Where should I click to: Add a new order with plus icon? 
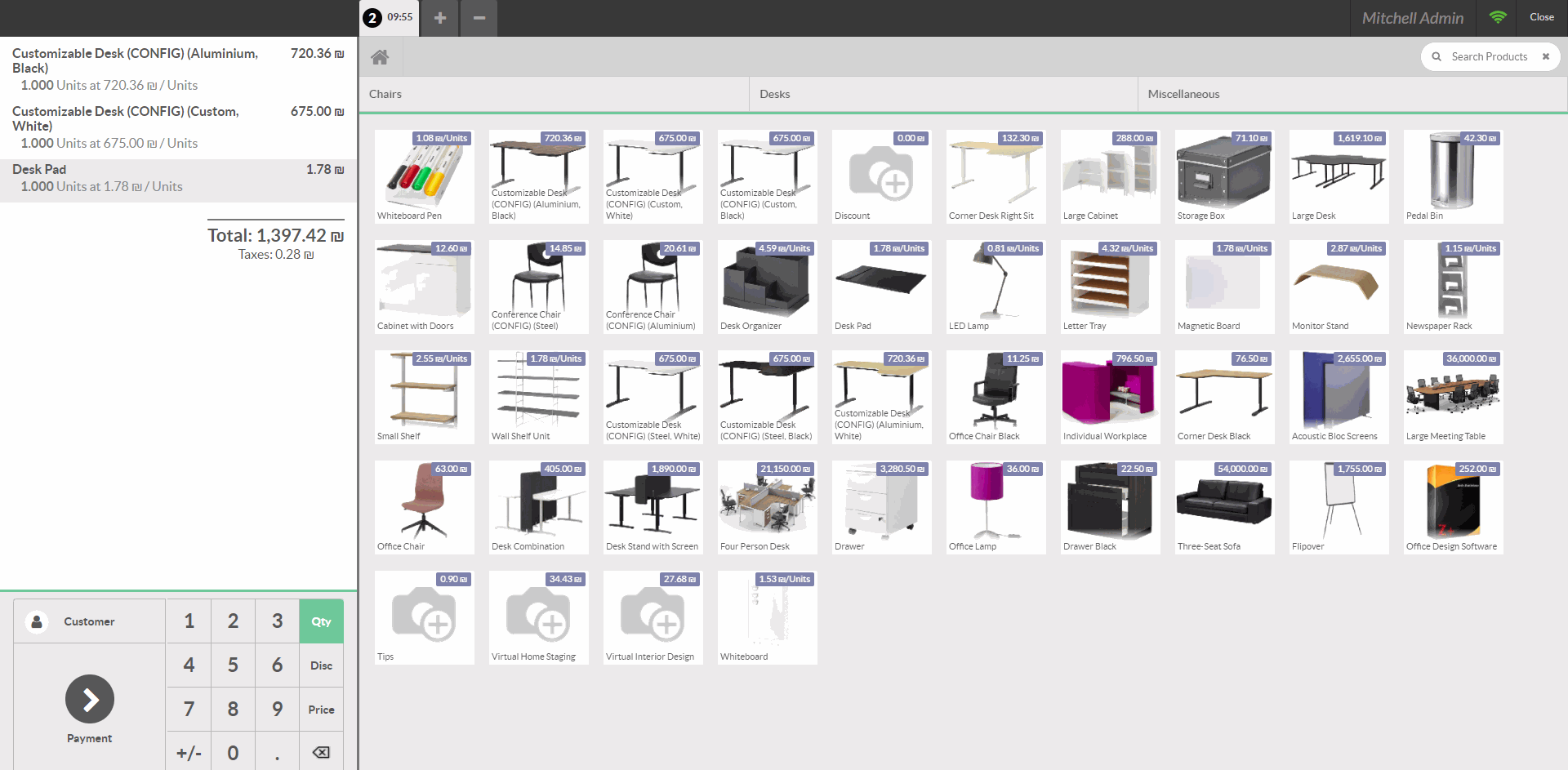440,18
